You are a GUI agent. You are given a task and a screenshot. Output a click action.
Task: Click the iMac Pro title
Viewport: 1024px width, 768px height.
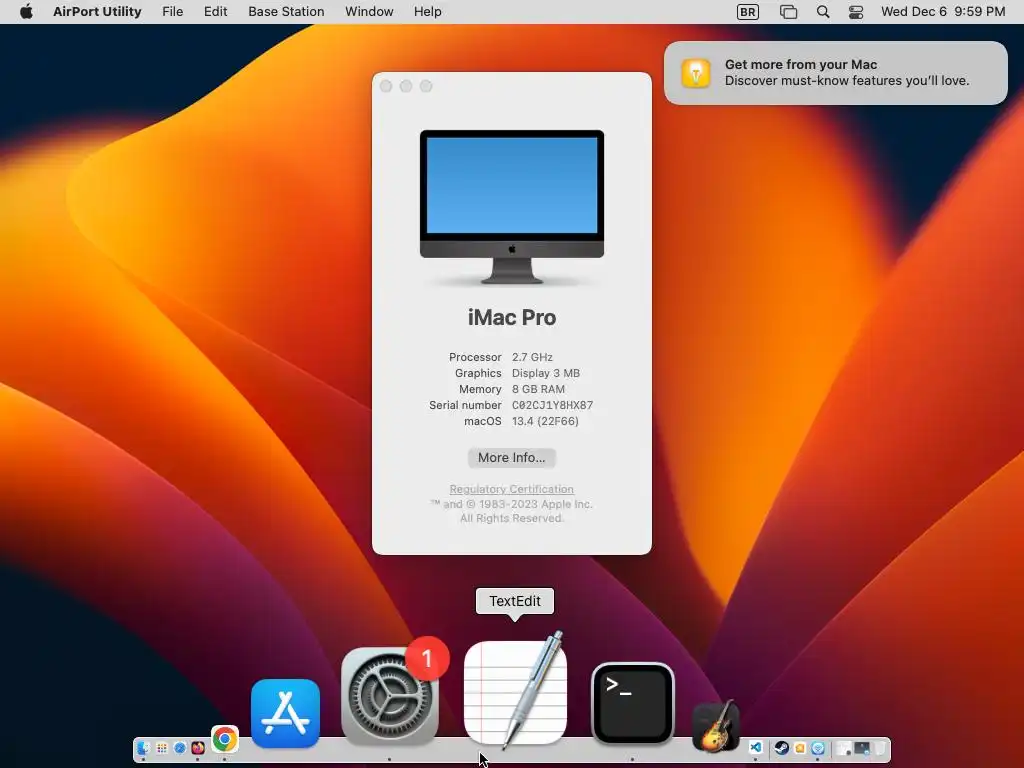[512, 317]
